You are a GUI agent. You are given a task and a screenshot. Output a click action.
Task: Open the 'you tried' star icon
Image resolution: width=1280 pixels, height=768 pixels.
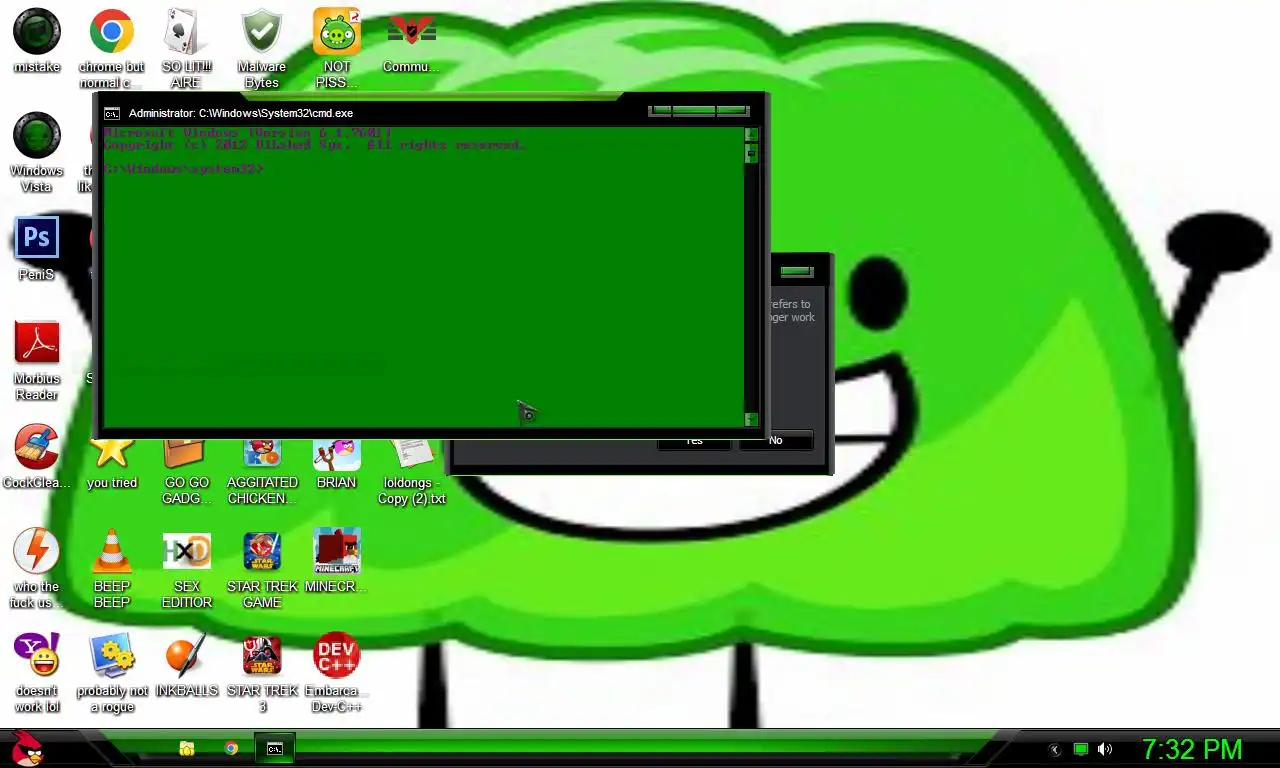click(112, 465)
